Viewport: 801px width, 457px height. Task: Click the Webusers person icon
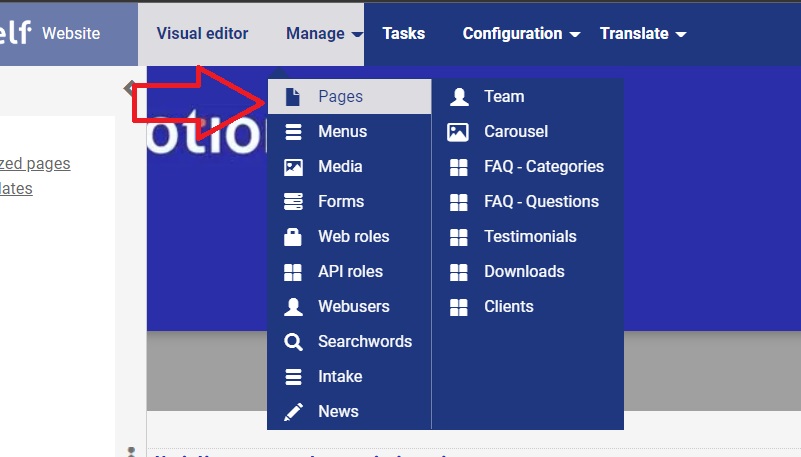[x=293, y=307]
